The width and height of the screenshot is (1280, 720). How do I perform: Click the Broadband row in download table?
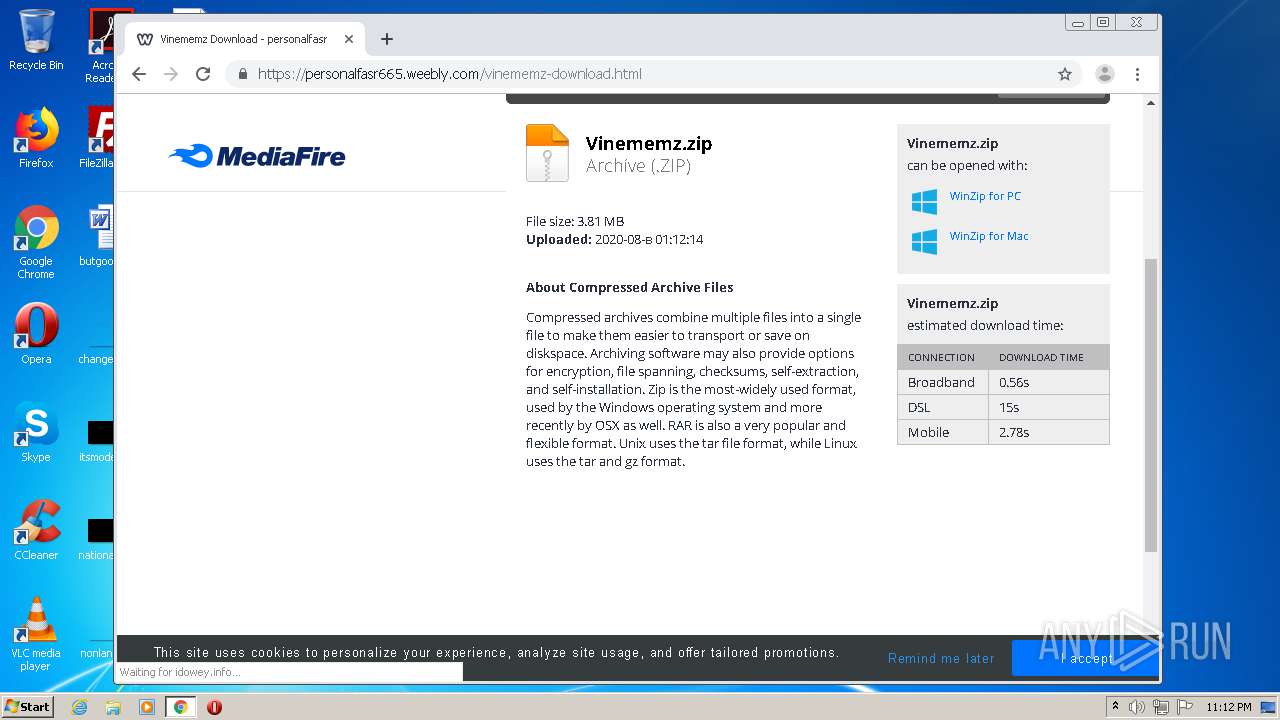(1003, 382)
